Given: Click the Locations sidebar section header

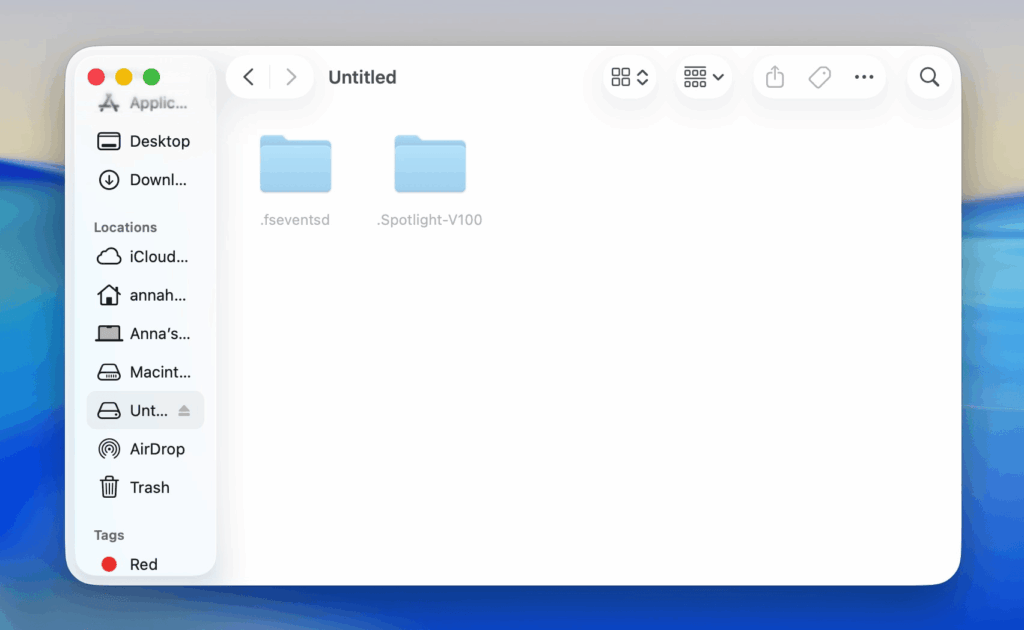Looking at the screenshot, I should tap(125, 227).
